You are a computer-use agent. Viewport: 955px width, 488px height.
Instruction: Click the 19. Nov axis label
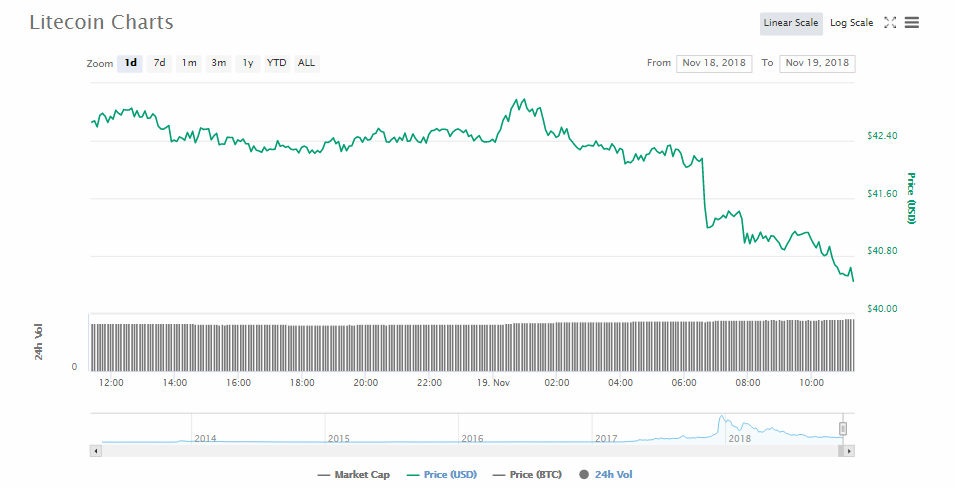point(493,383)
